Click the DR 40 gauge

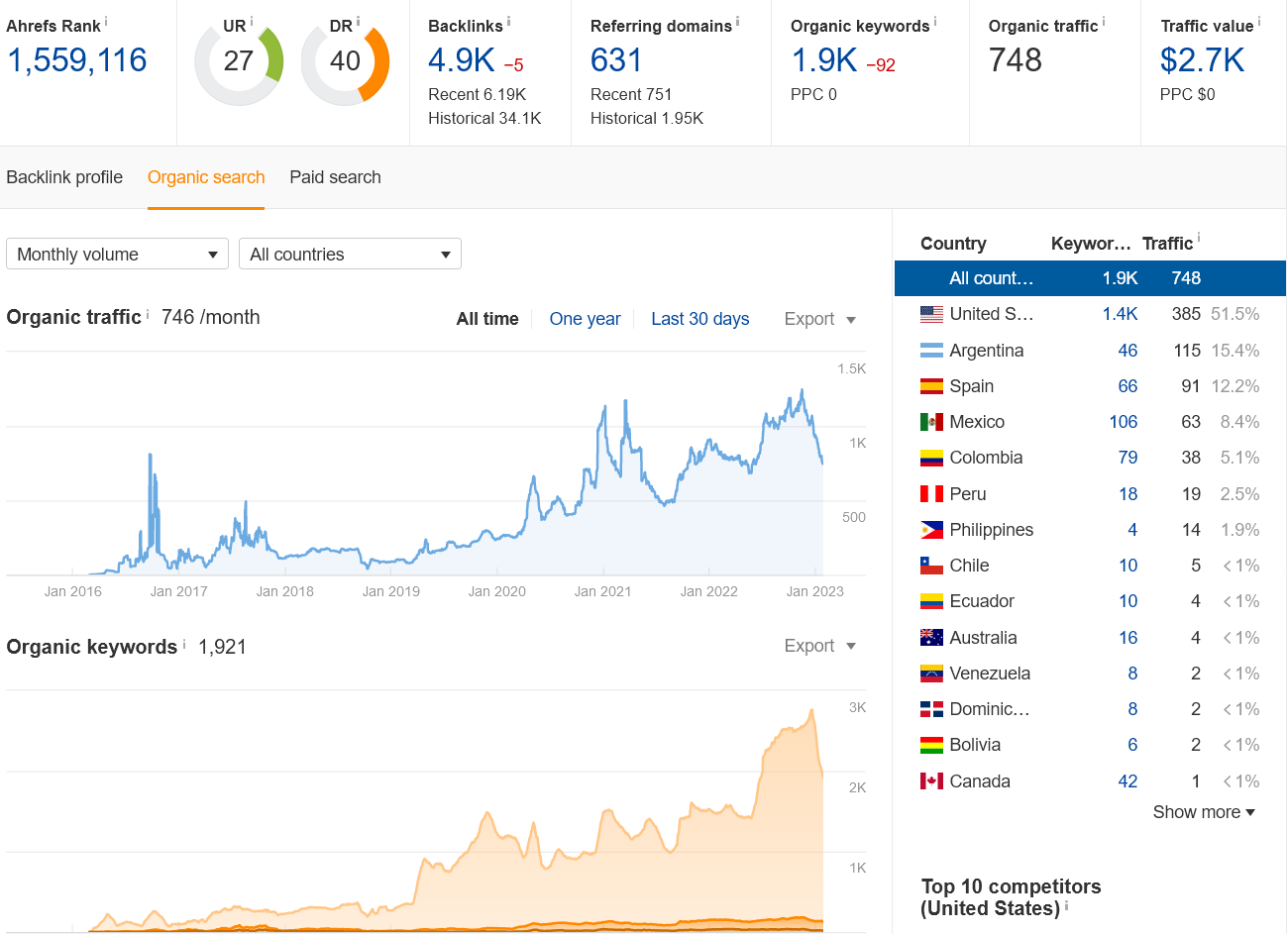tap(345, 61)
